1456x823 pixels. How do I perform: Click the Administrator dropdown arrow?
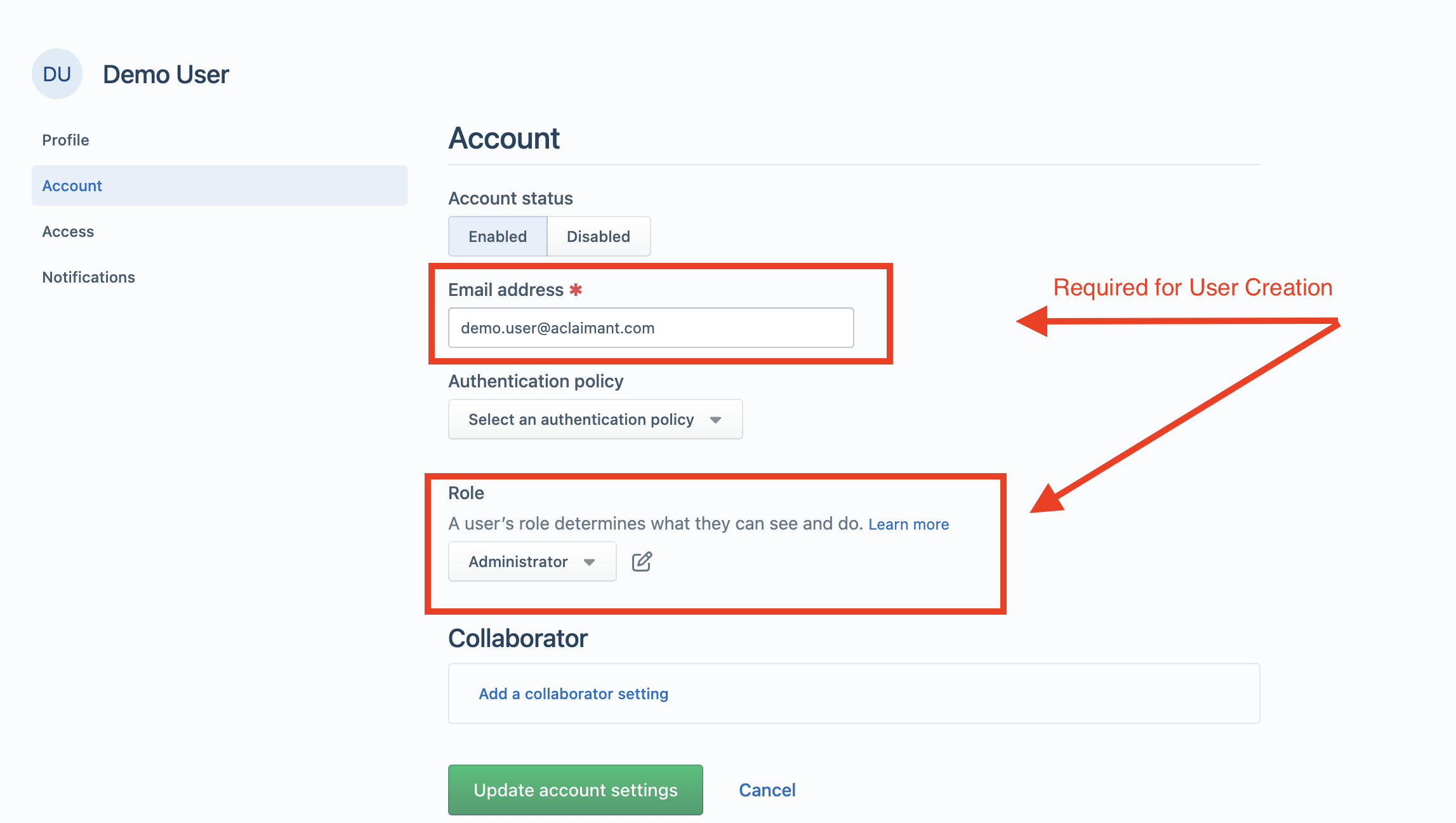(589, 562)
